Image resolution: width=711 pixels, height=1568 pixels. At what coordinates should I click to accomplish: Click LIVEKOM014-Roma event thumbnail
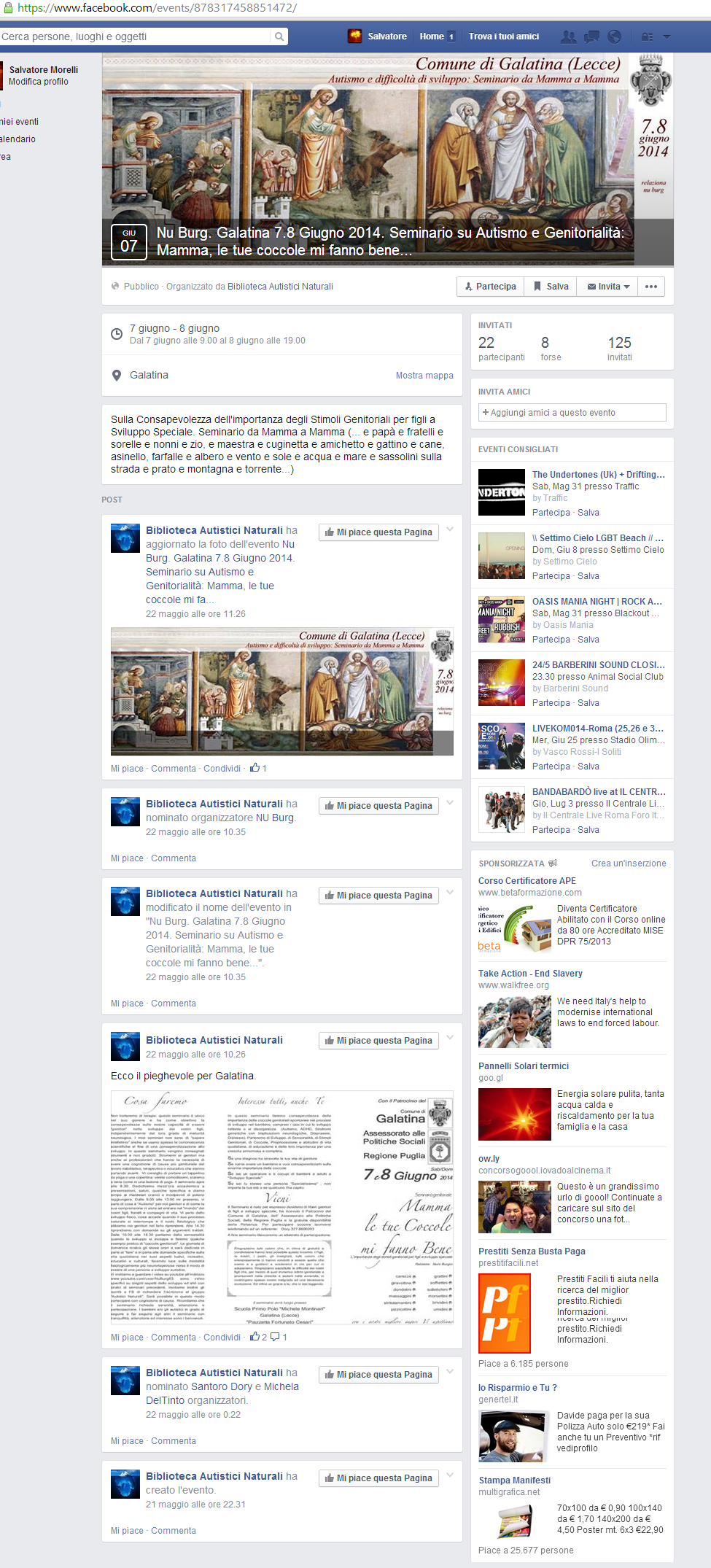[x=502, y=747]
